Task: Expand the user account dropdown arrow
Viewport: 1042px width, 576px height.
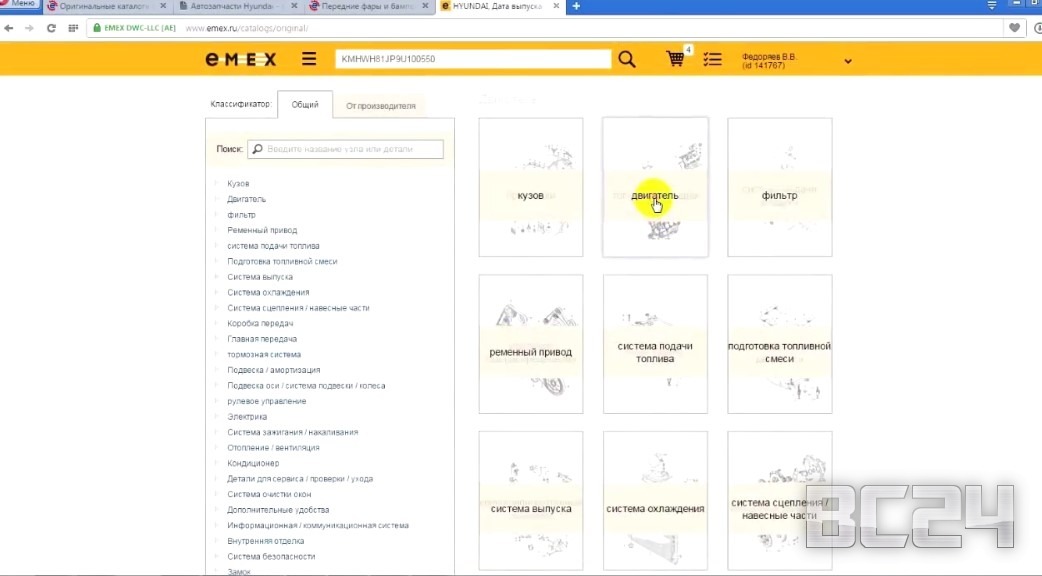Action: 848,61
